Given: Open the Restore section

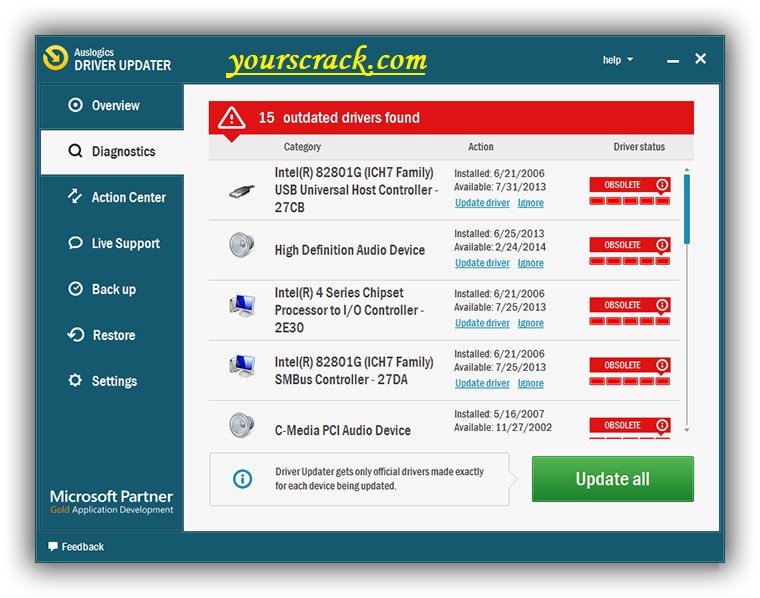Looking at the screenshot, I should coord(112,335).
